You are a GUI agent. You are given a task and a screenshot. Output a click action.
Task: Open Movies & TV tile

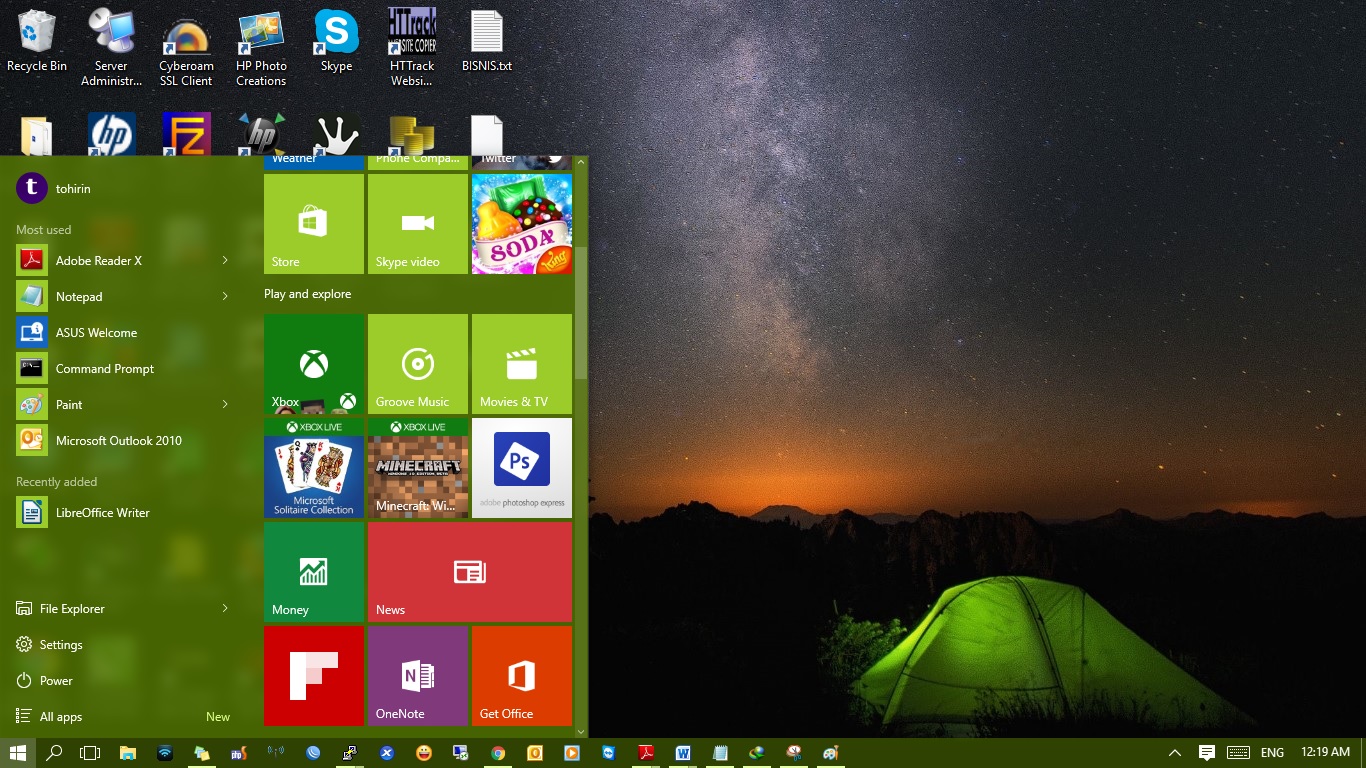point(522,364)
